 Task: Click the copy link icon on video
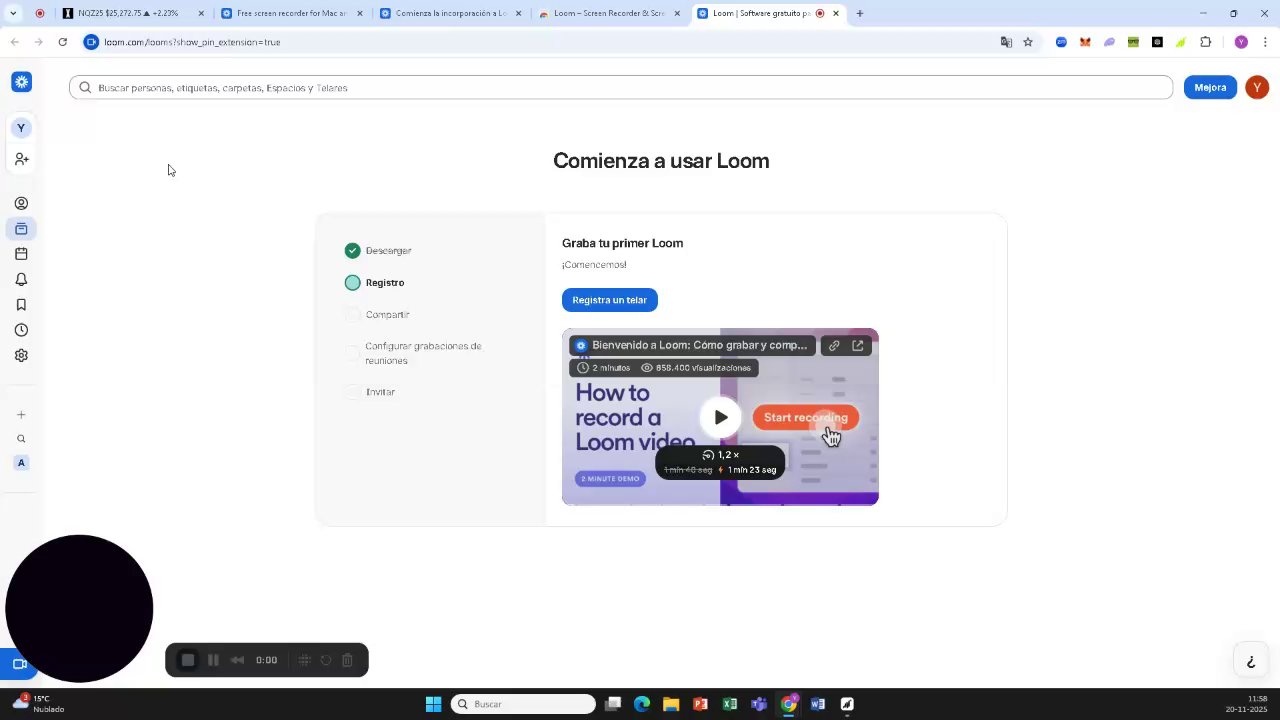coord(834,346)
